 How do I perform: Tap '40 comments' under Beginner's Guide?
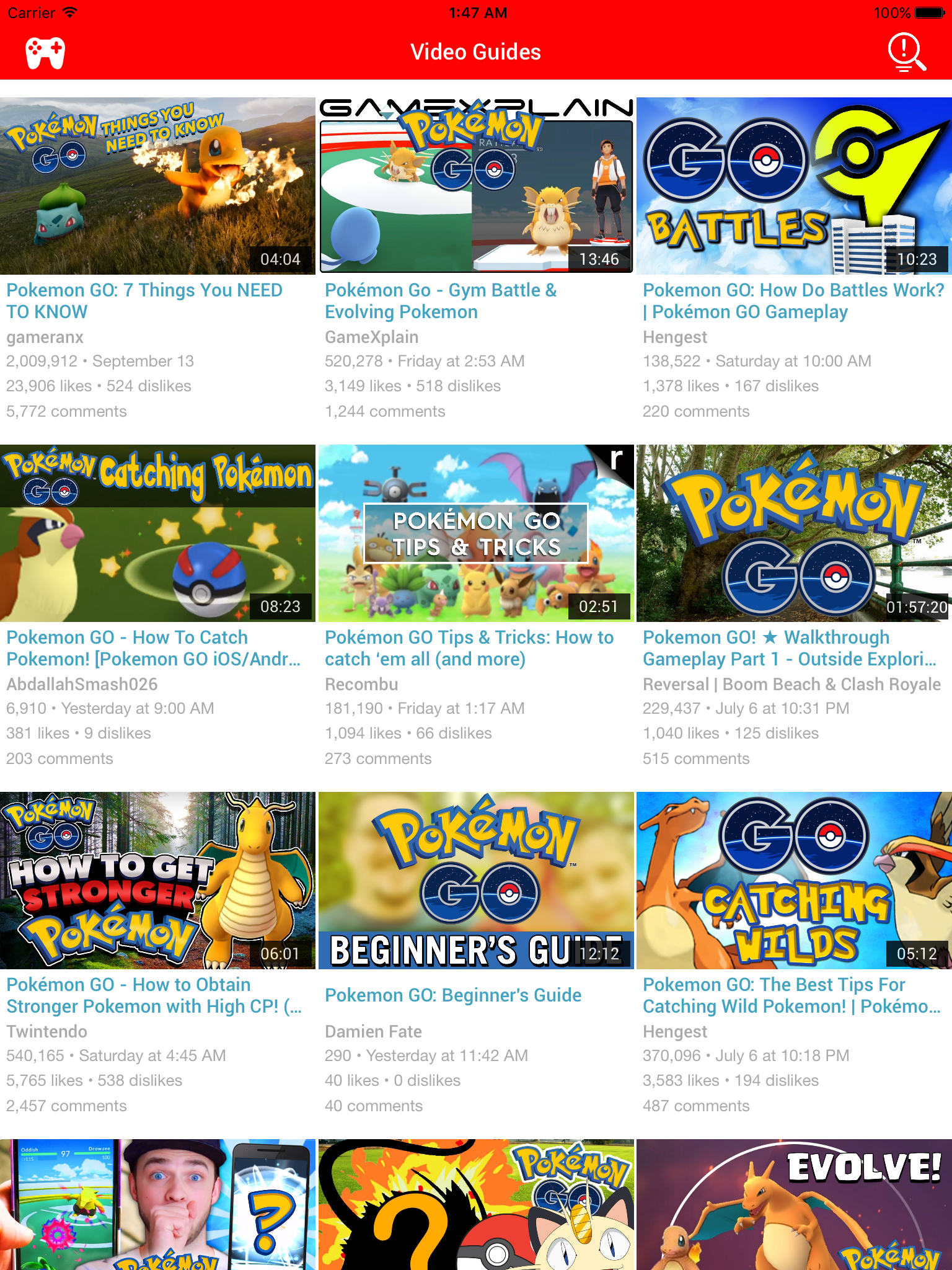pyautogui.click(x=374, y=1106)
